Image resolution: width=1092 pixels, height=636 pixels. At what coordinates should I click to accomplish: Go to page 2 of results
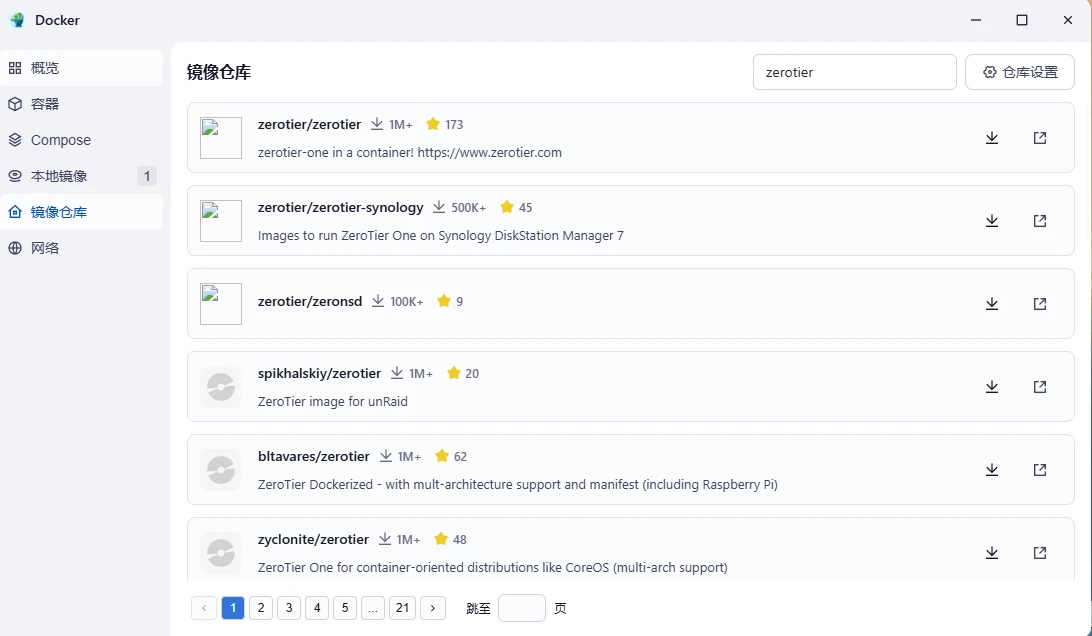coord(261,608)
